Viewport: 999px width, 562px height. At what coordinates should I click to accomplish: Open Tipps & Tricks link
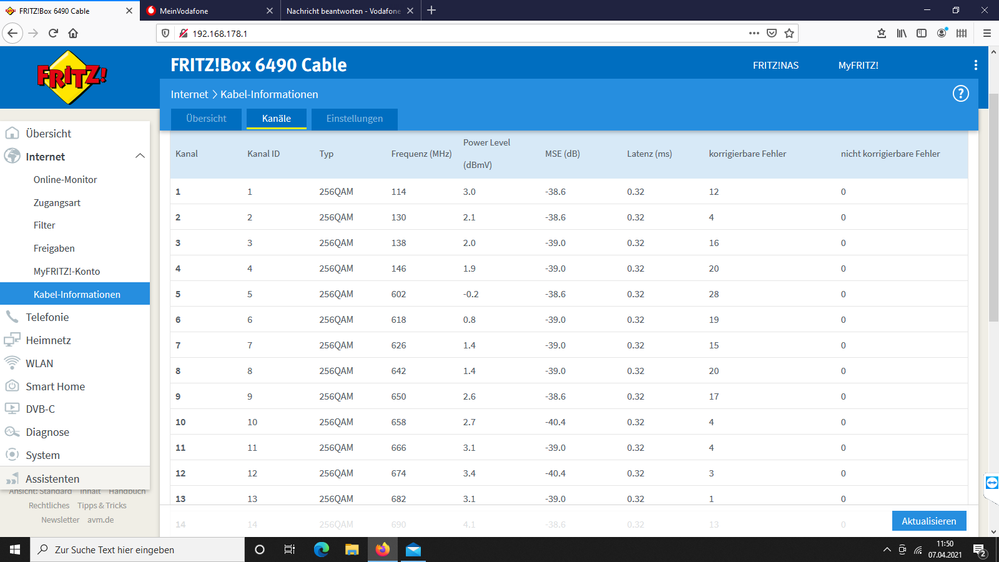point(102,505)
